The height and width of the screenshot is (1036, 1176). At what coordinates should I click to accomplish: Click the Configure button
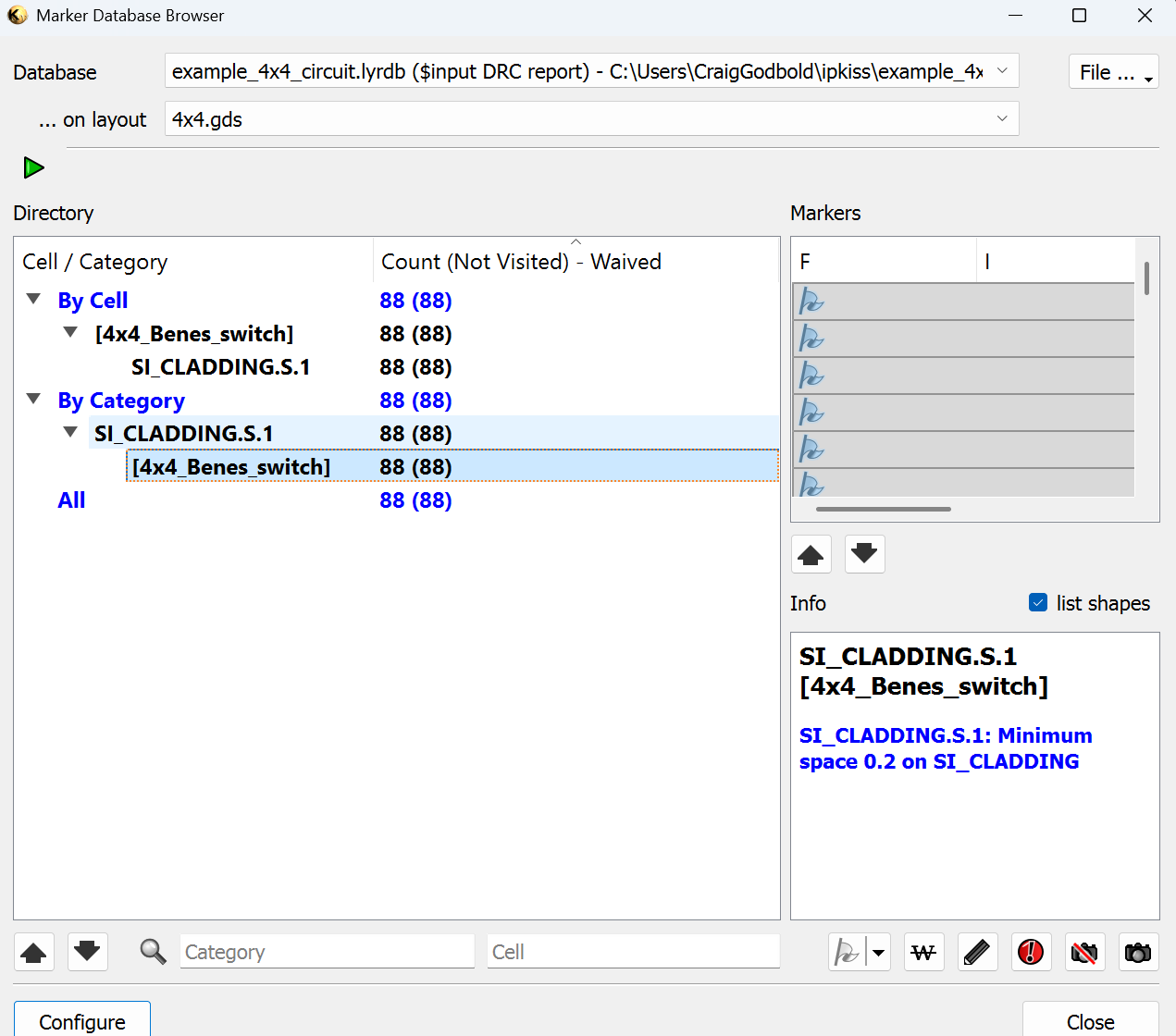pos(81,1021)
